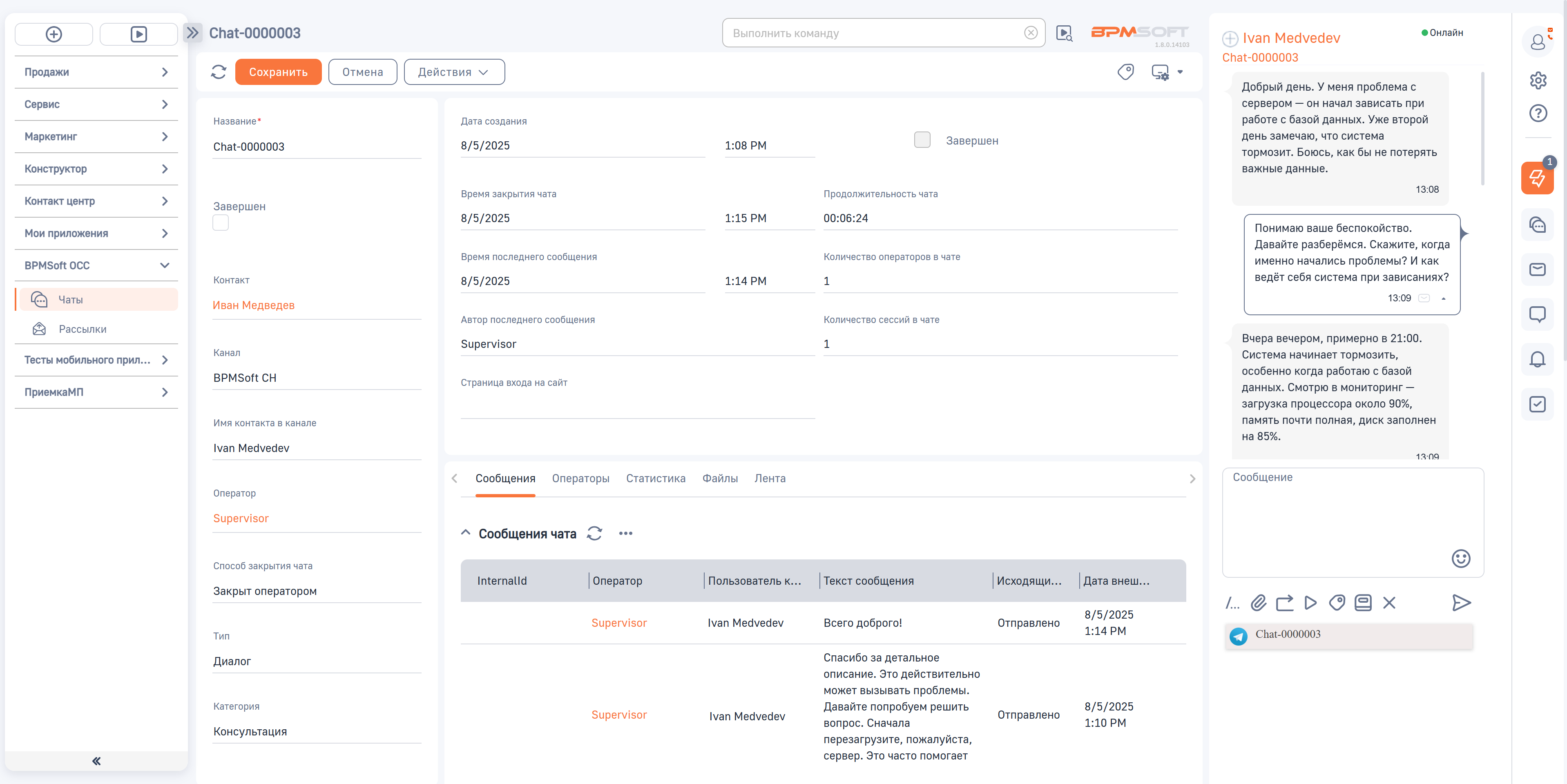Screen dimensions: 1567x784
Task: Open the email envelope icon in the right sidebar
Action: pos(1537,269)
